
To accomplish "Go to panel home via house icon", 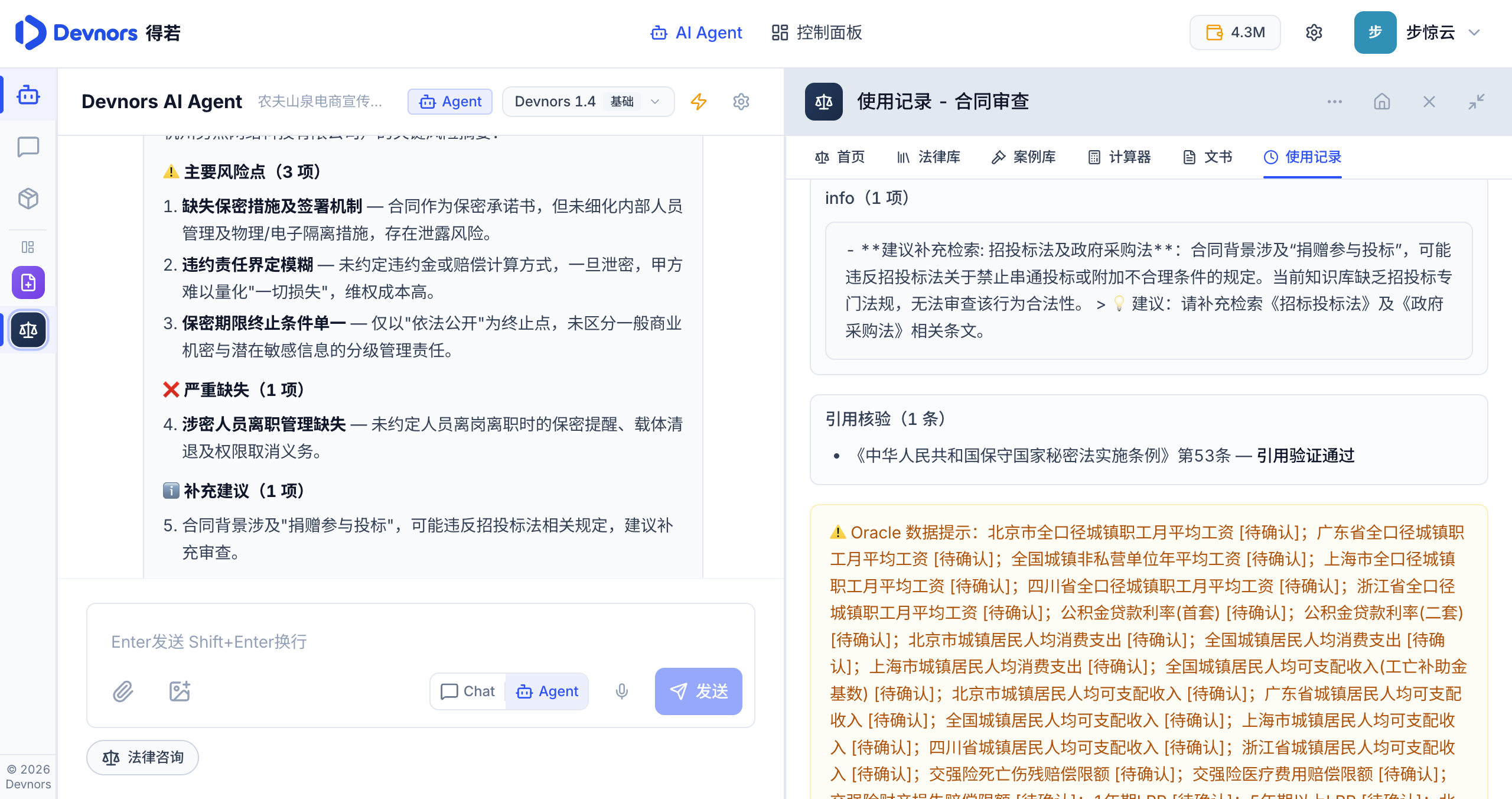I will click(1381, 102).
